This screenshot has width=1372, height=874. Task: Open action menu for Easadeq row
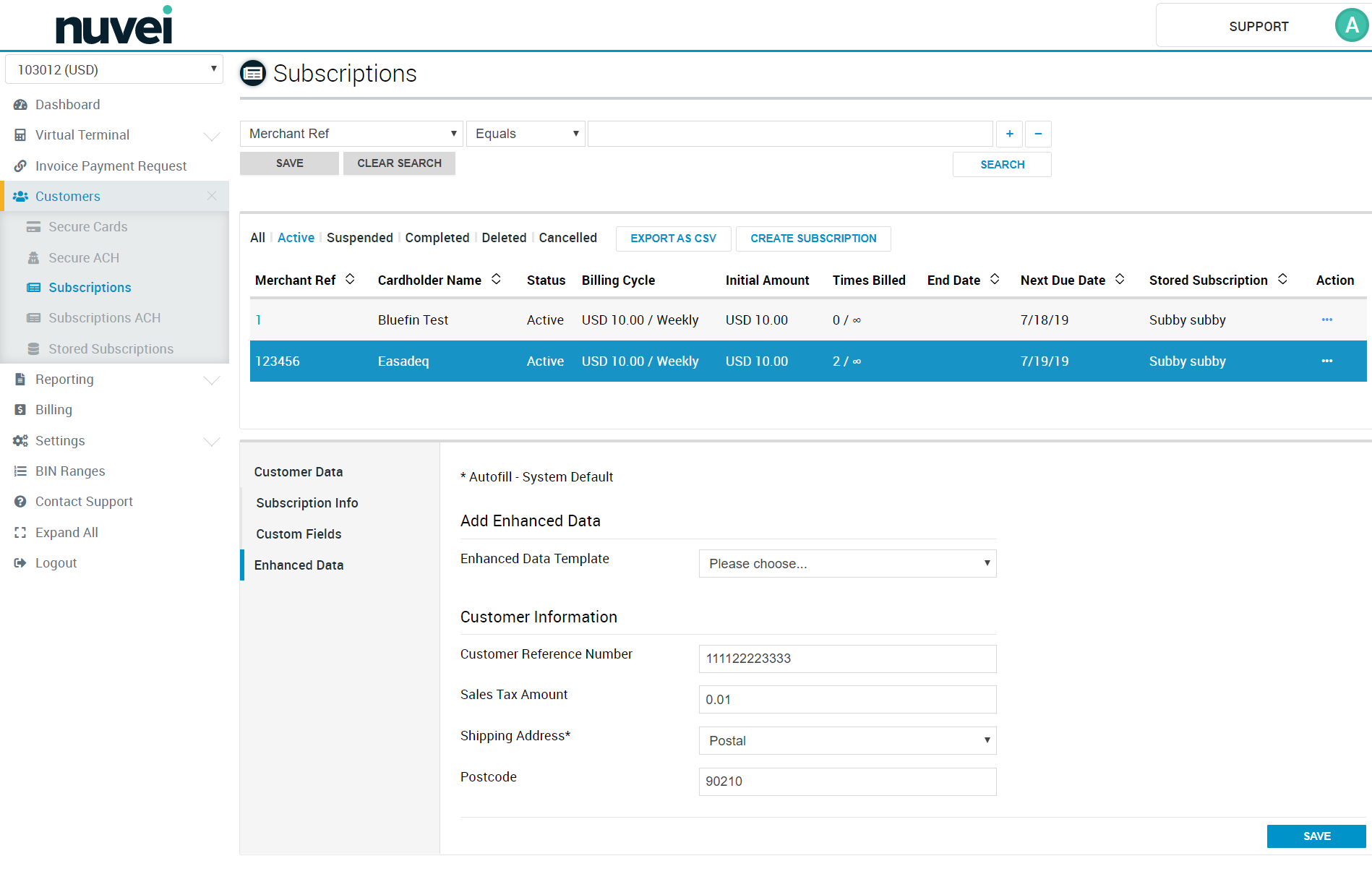(x=1326, y=361)
